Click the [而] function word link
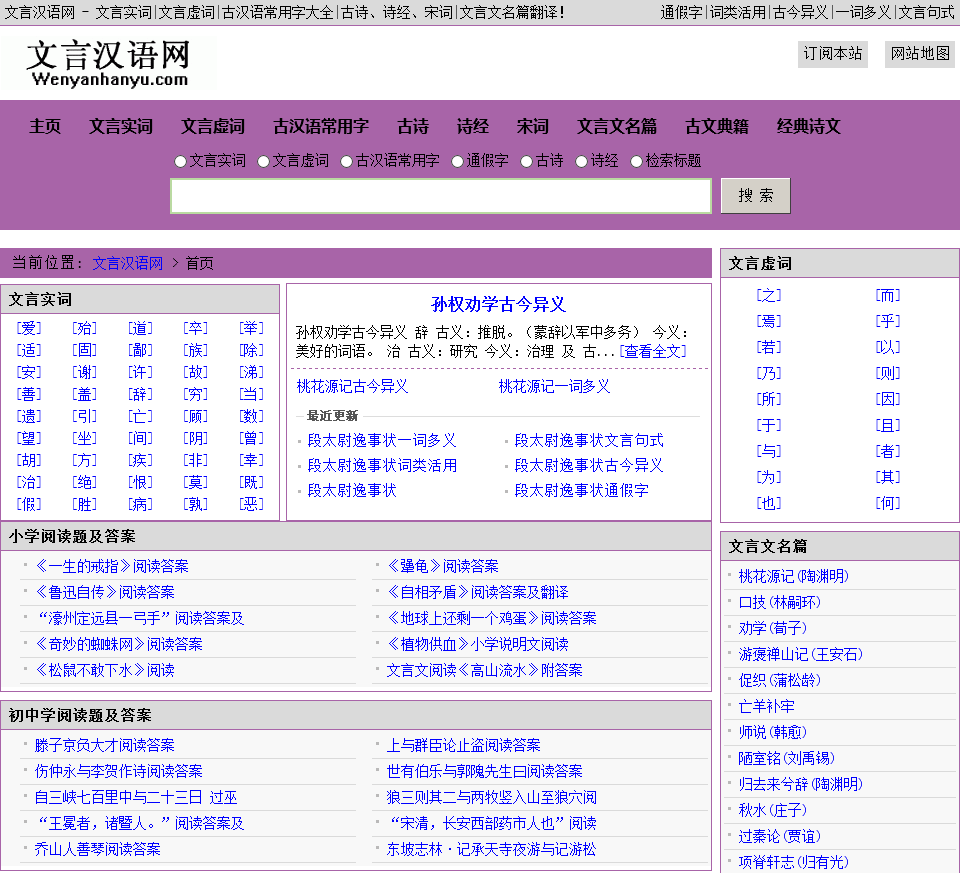Image resolution: width=960 pixels, height=873 pixels. 888,296
